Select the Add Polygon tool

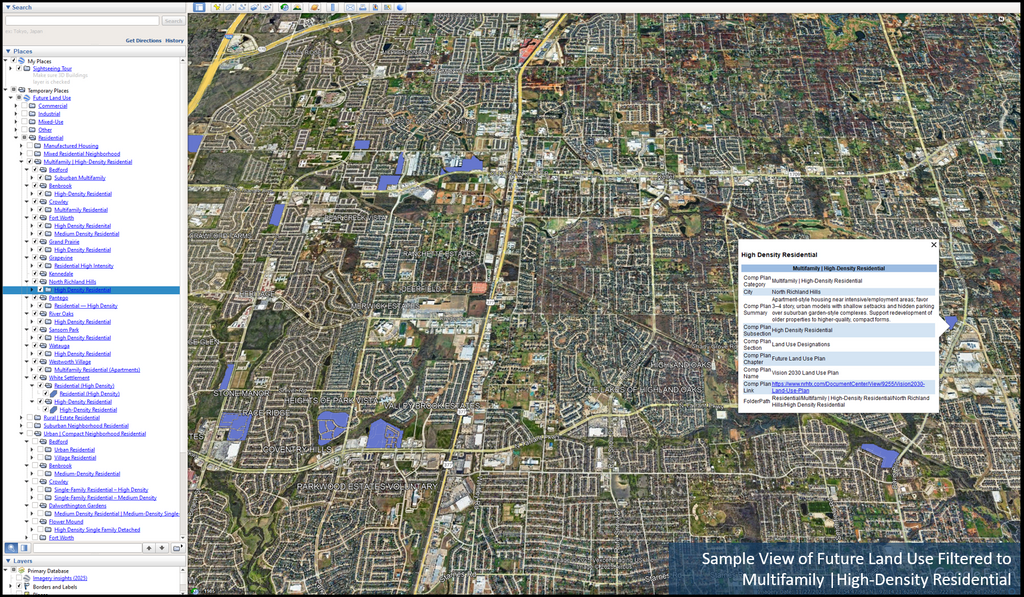[x=230, y=6]
